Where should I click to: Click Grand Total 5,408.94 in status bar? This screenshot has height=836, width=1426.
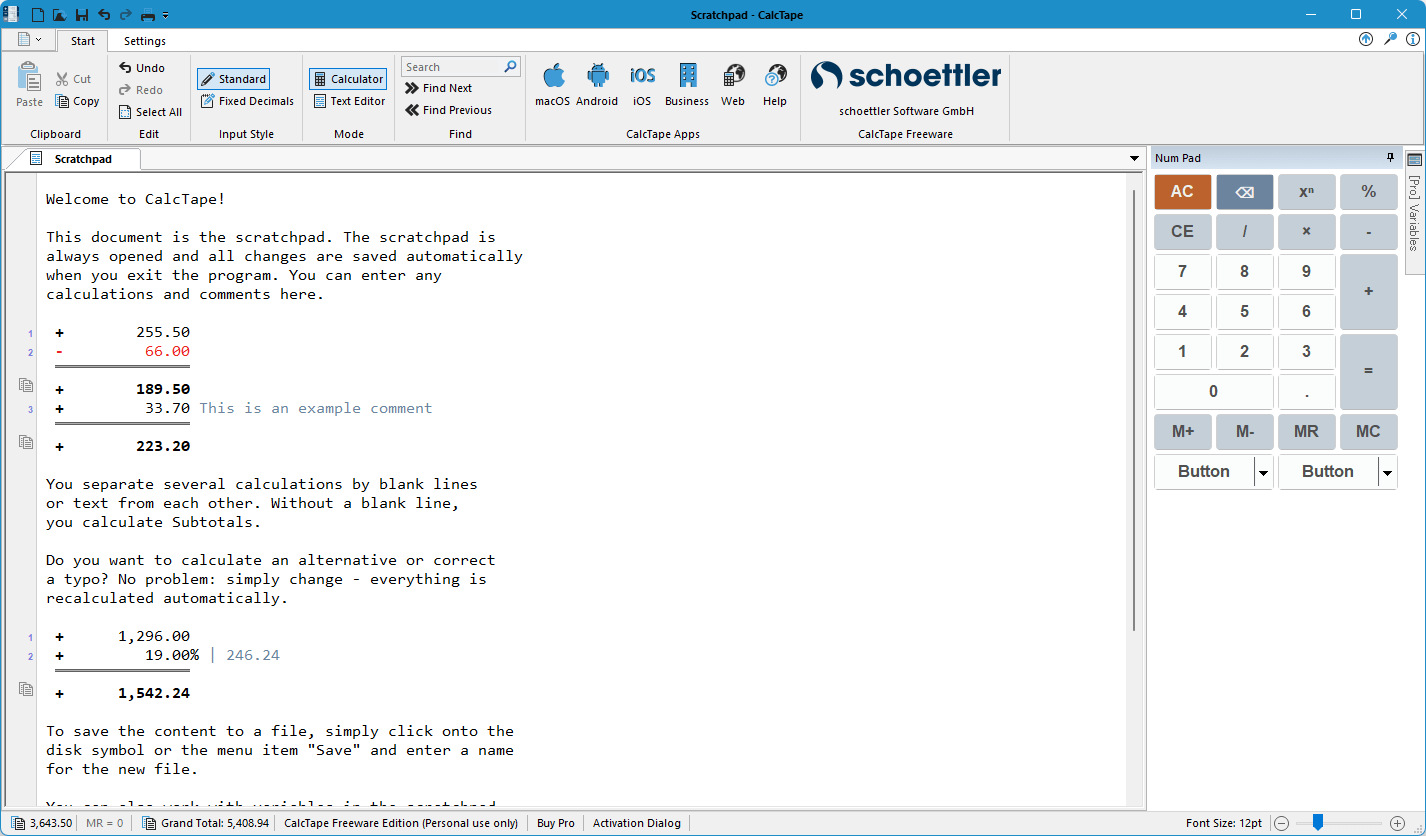(206, 823)
